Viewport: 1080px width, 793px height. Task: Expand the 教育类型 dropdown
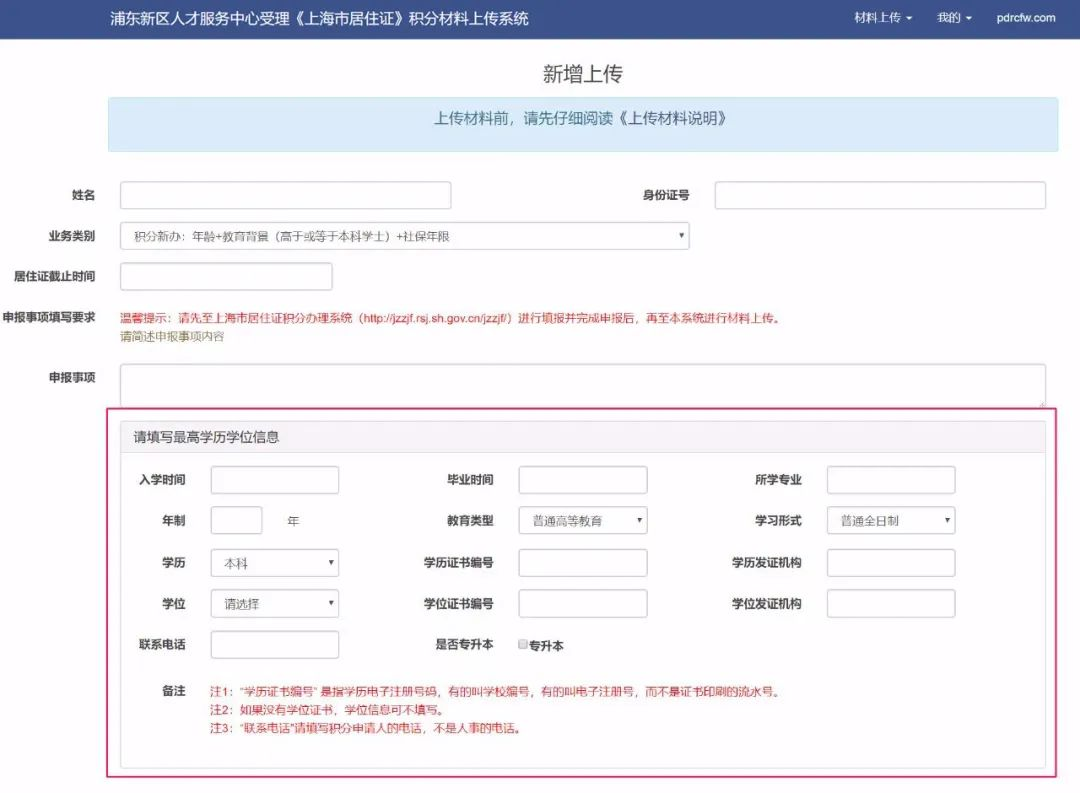click(582, 520)
